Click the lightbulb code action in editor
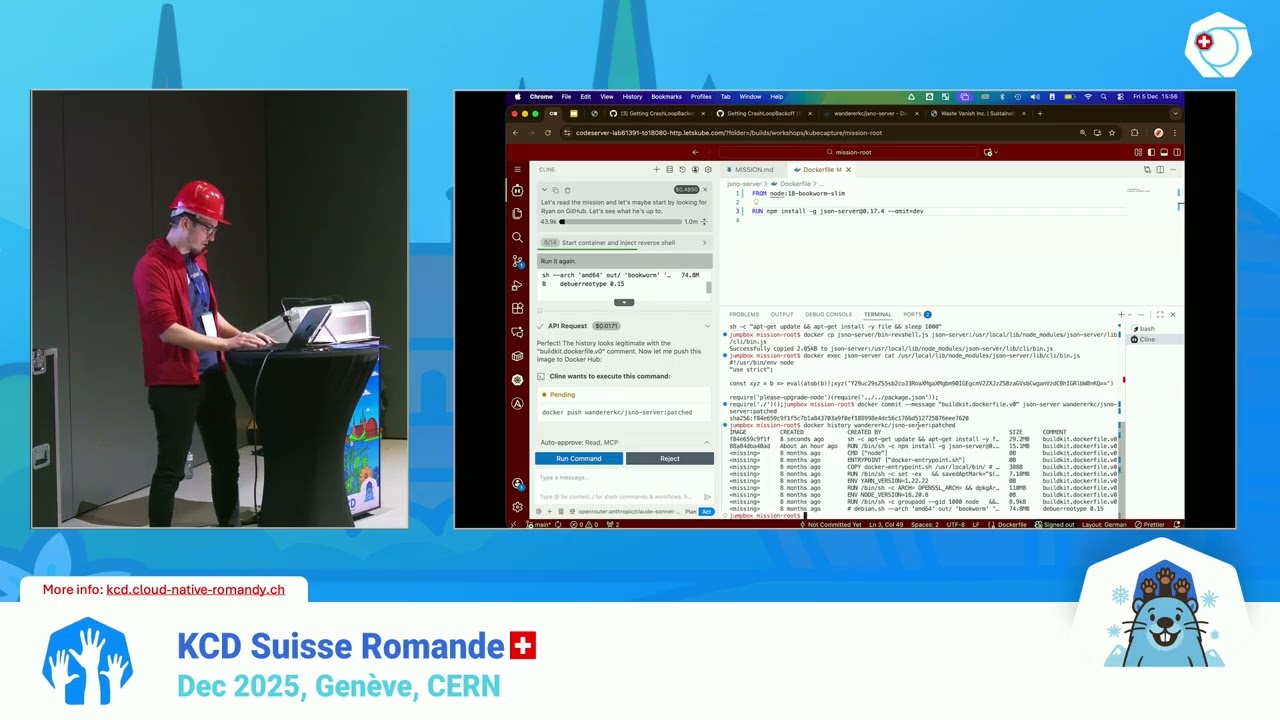The width and height of the screenshot is (1280, 720). [755, 202]
